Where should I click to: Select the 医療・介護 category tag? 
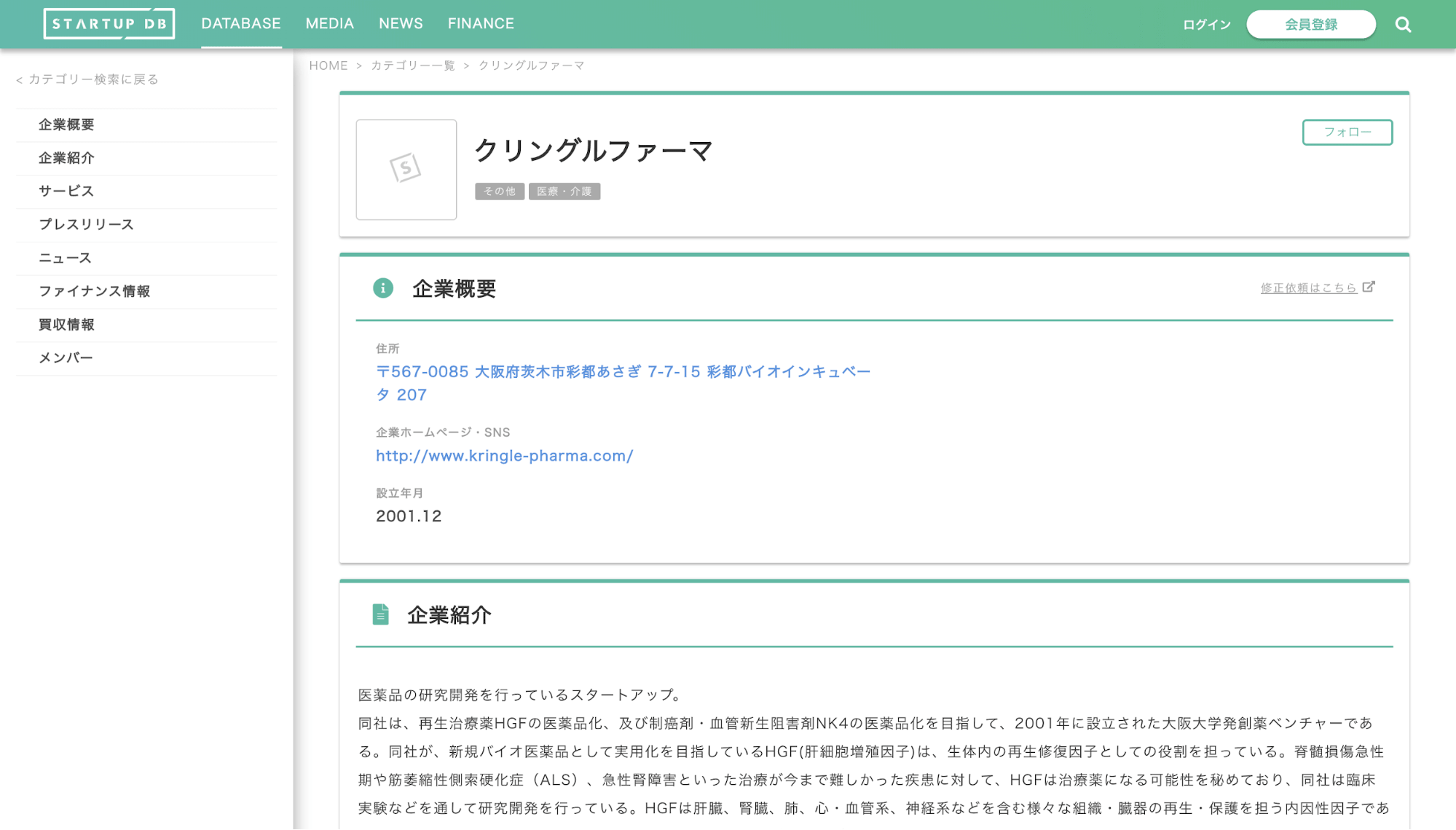click(x=564, y=191)
